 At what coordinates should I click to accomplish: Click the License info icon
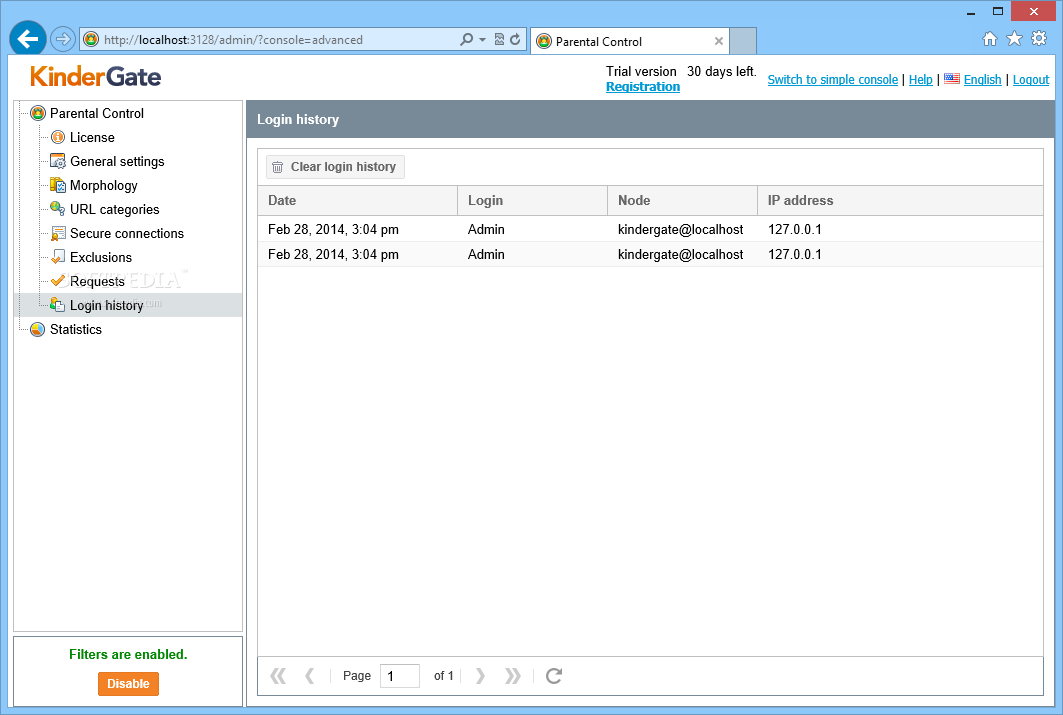click(x=58, y=138)
